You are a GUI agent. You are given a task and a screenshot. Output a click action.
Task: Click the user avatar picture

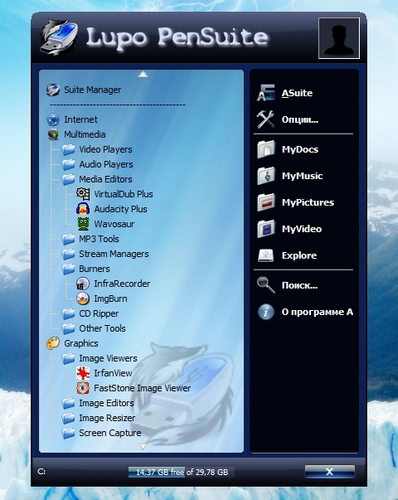coord(339,38)
